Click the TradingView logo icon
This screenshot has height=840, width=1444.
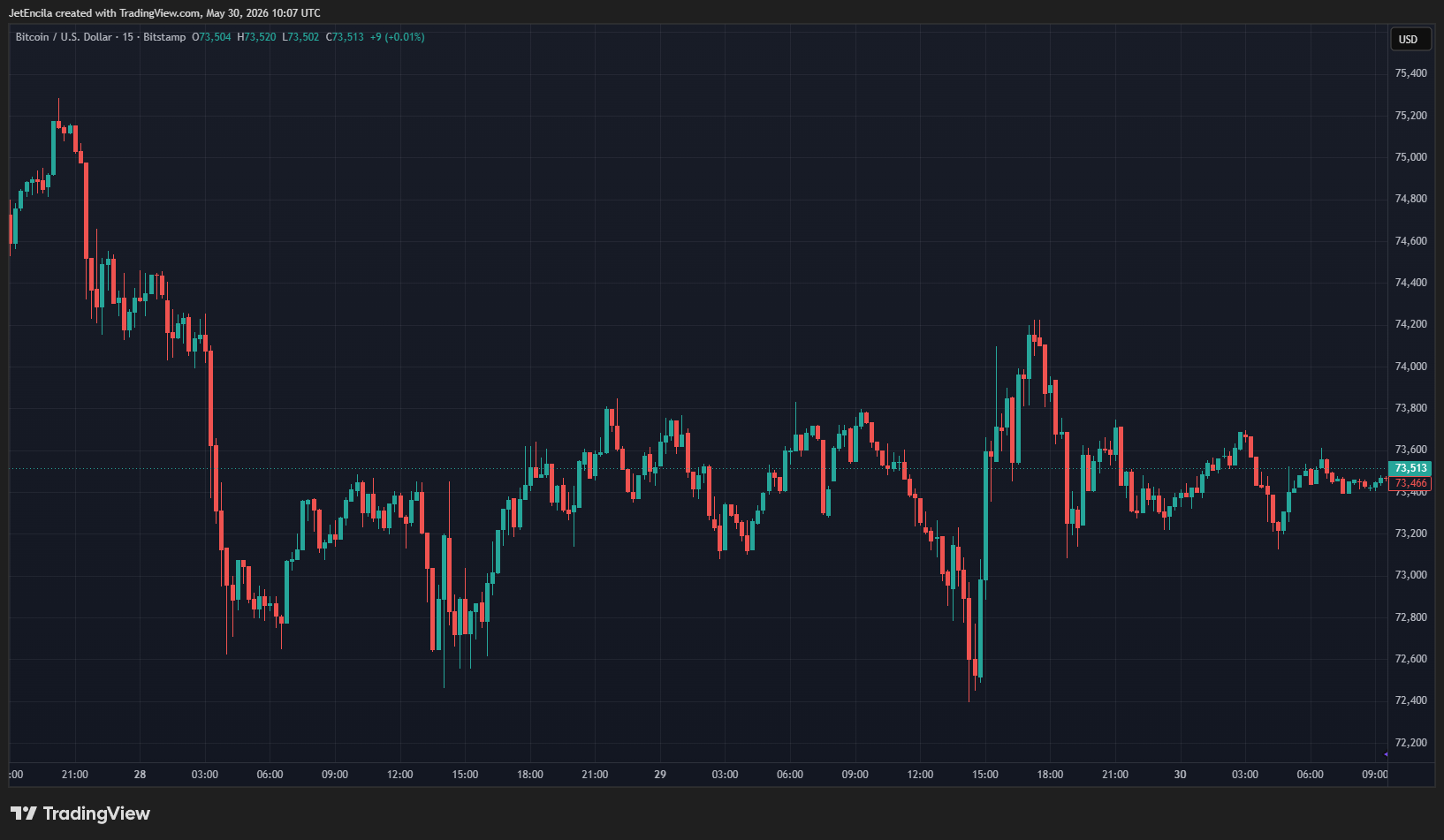tap(24, 813)
